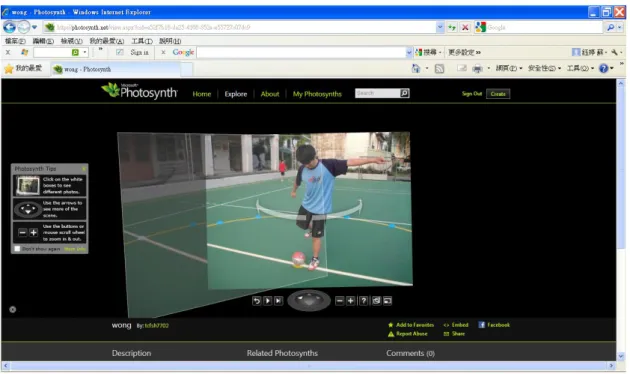Open the Comments (0) tab

tap(410, 353)
